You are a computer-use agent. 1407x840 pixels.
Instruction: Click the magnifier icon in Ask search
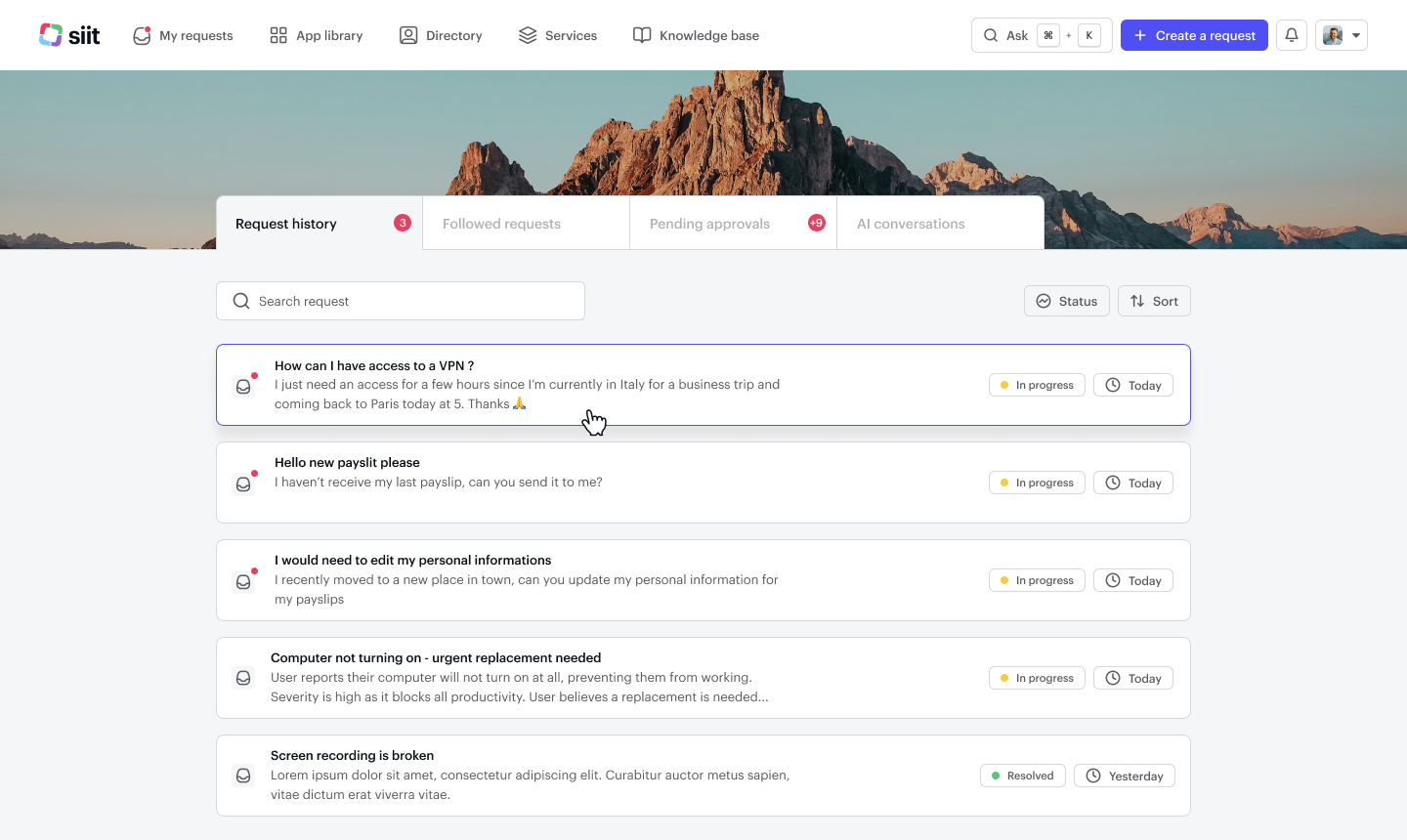point(991,35)
